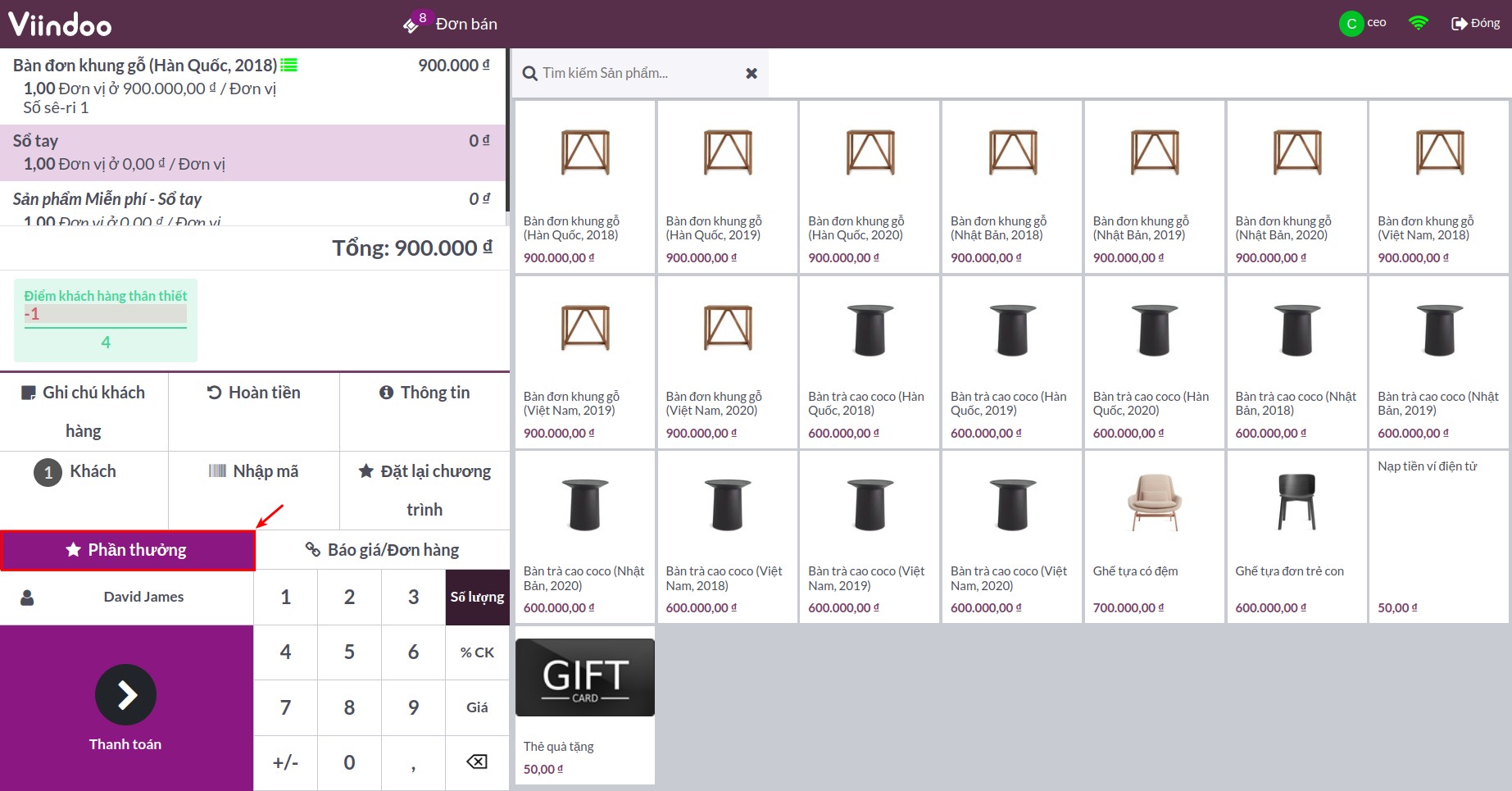Image resolution: width=1512 pixels, height=791 pixels.
Task: Open the Đơn bán orders ticket icon
Action: point(412,25)
